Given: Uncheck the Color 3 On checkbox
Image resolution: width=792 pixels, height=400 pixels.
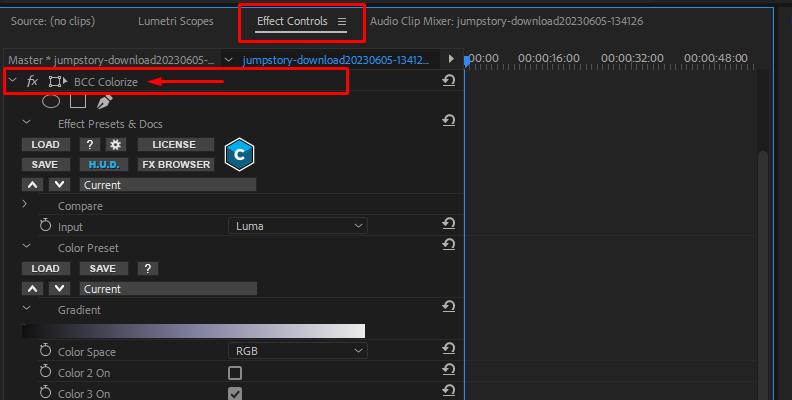Looking at the screenshot, I should [x=235, y=393].
